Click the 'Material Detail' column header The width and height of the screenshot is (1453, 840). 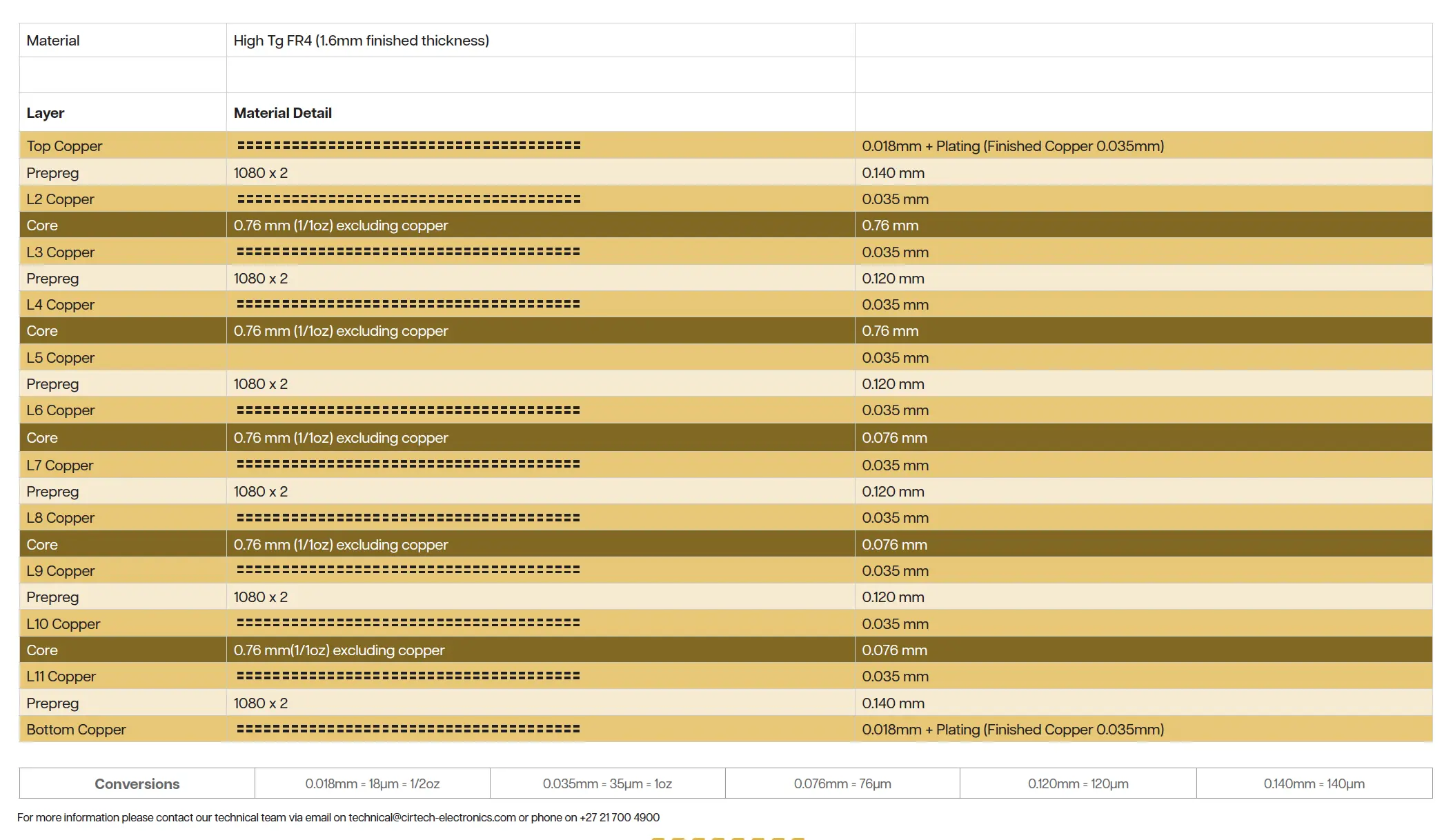[282, 113]
